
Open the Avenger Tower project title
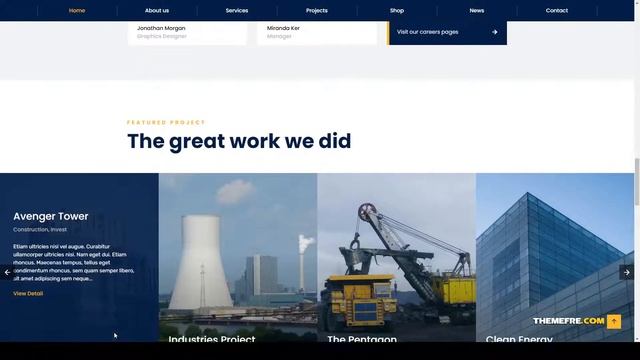click(x=51, y=216)
